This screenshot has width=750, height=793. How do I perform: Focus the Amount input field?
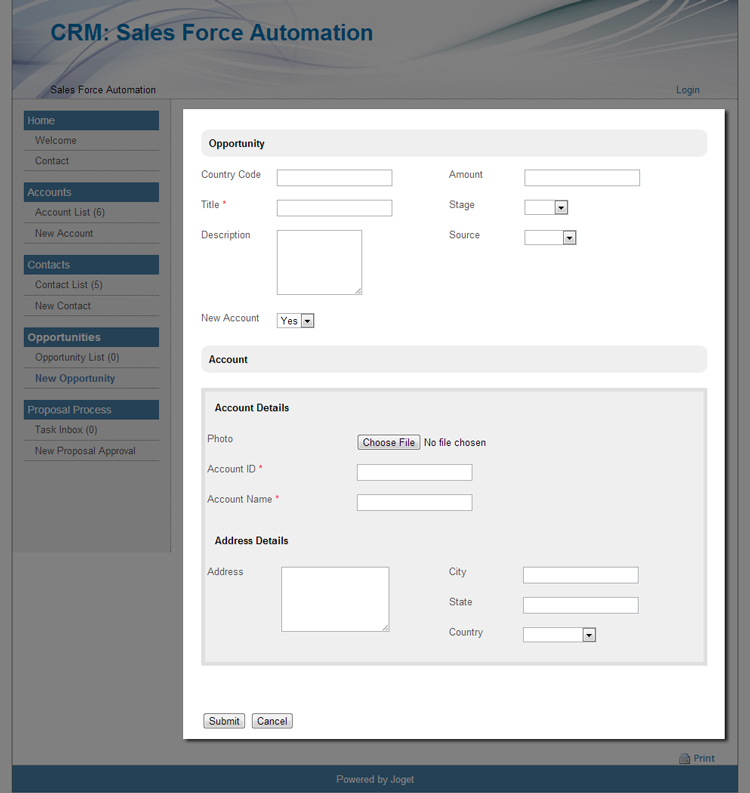pyautogui.click(x=582, y=178)
